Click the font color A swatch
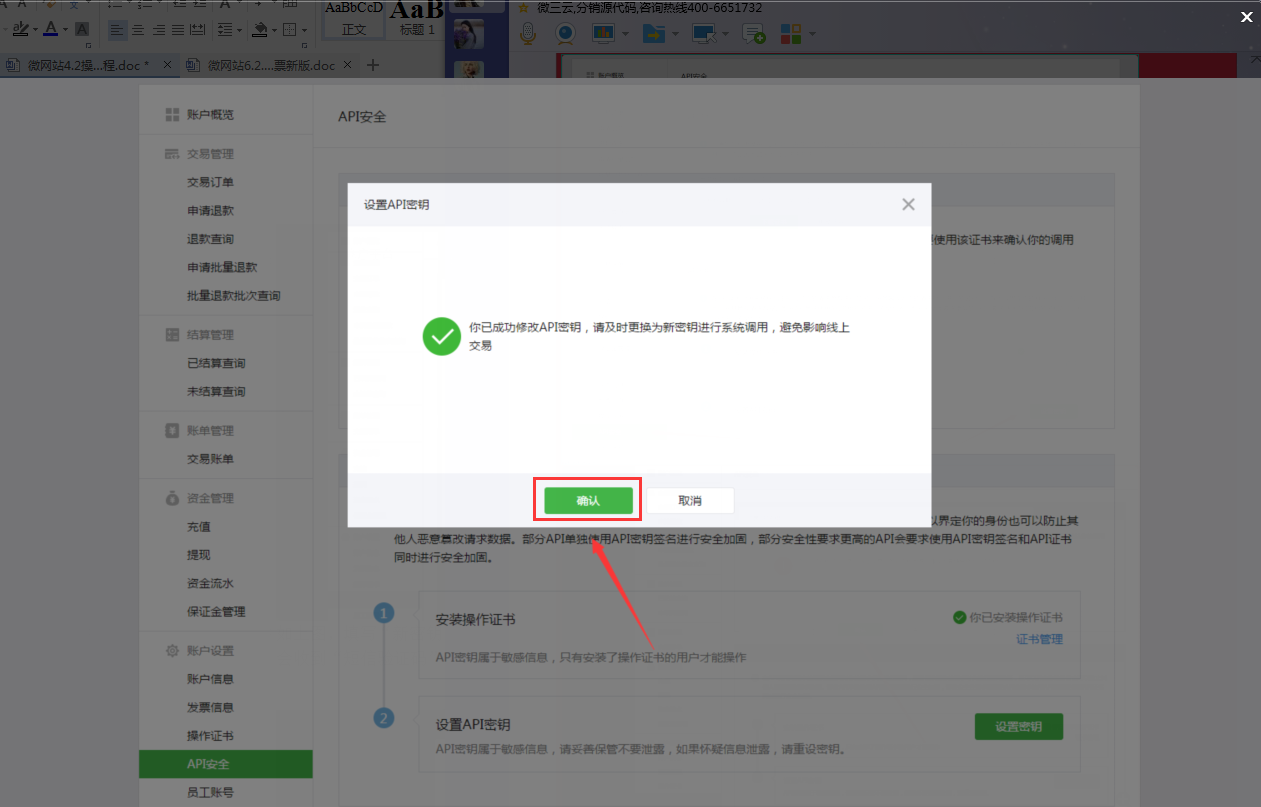Screen dimensions: 1261x807 pyautogui.click(x=50, y=29)
